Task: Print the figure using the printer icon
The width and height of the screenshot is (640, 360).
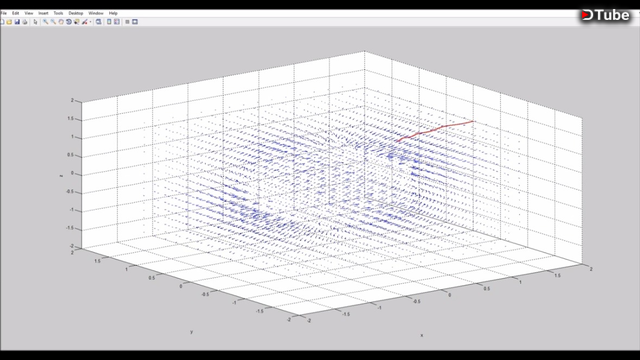Action: [x=25, y=22]
